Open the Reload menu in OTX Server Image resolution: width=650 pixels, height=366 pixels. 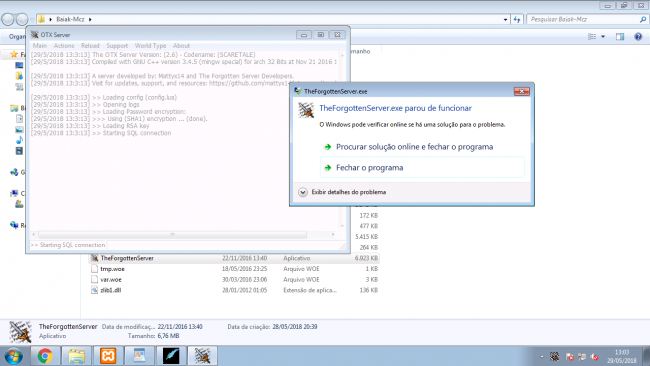(x=90, y=46)
